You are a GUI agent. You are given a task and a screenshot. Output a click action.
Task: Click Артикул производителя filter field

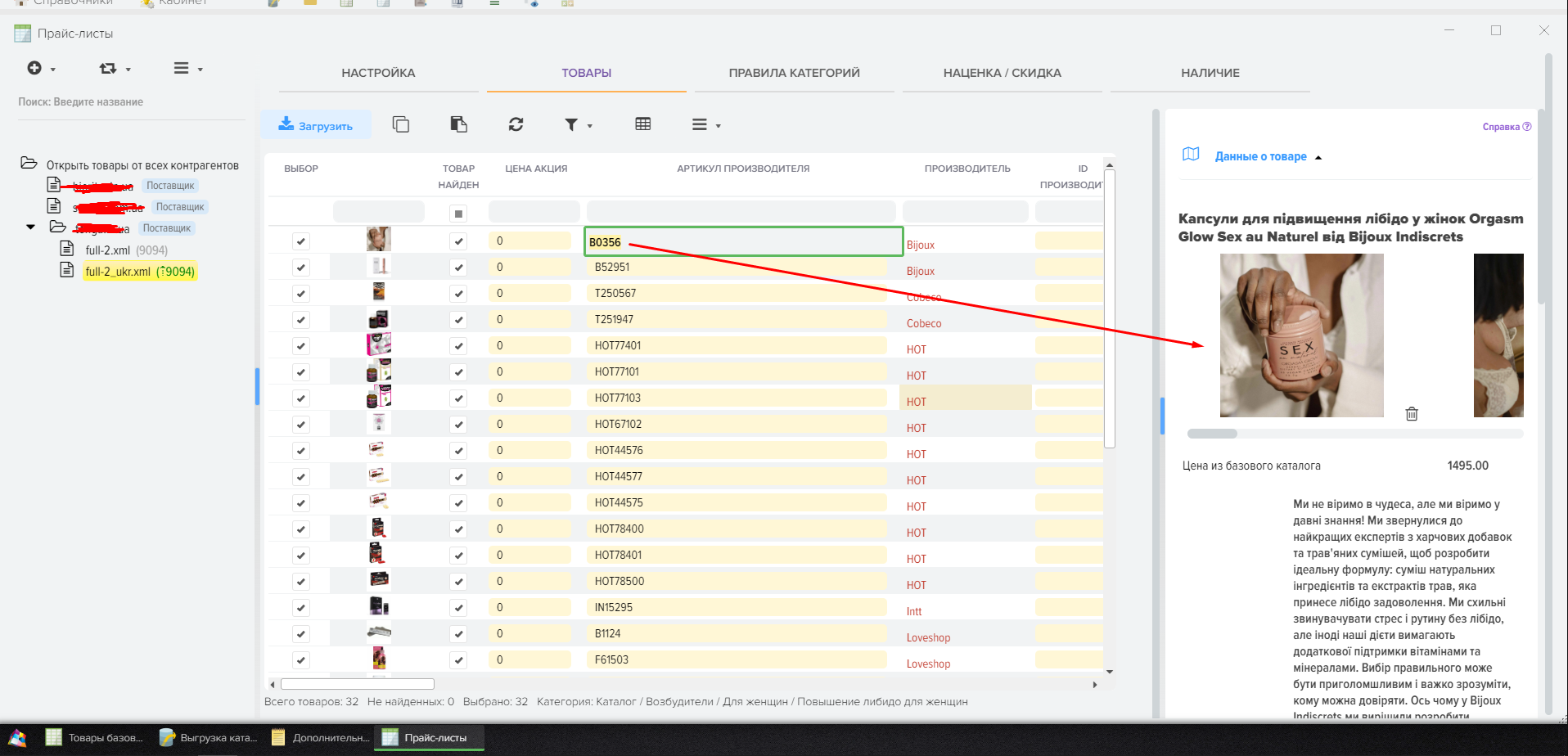741,212
